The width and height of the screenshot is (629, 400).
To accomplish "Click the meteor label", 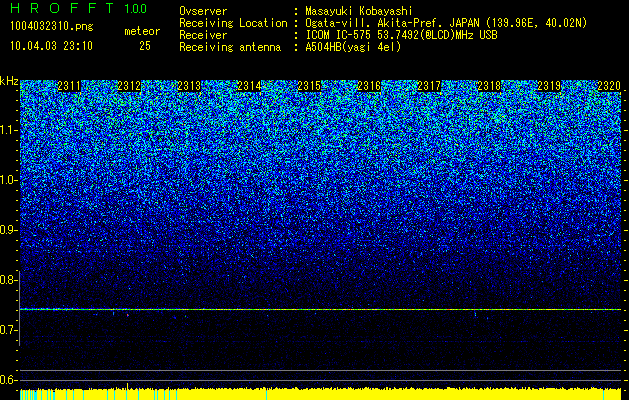I will coord(142,31).
